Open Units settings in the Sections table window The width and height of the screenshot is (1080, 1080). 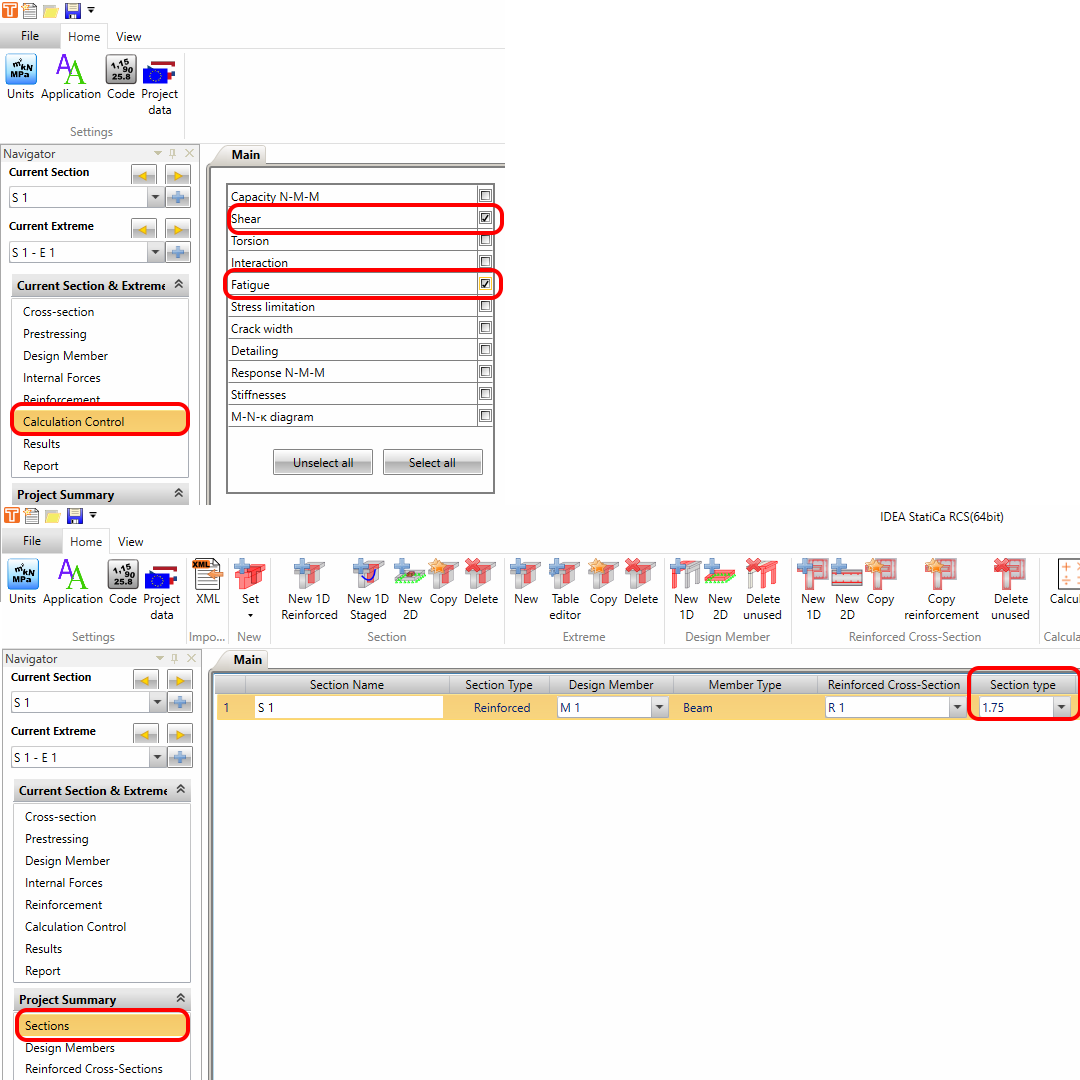[23, 582]
